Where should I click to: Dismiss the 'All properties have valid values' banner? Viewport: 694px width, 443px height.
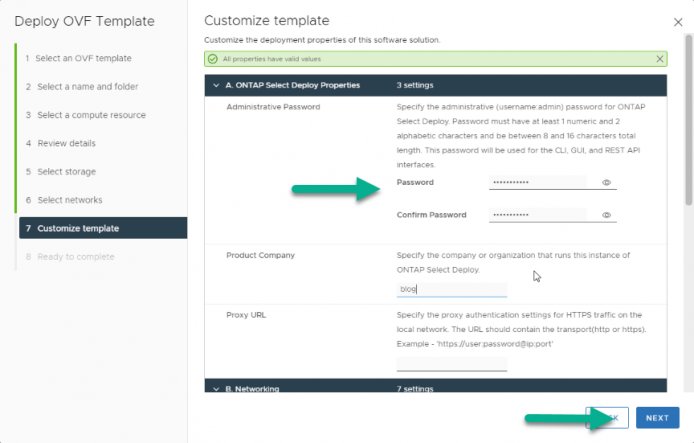point(659,59)
